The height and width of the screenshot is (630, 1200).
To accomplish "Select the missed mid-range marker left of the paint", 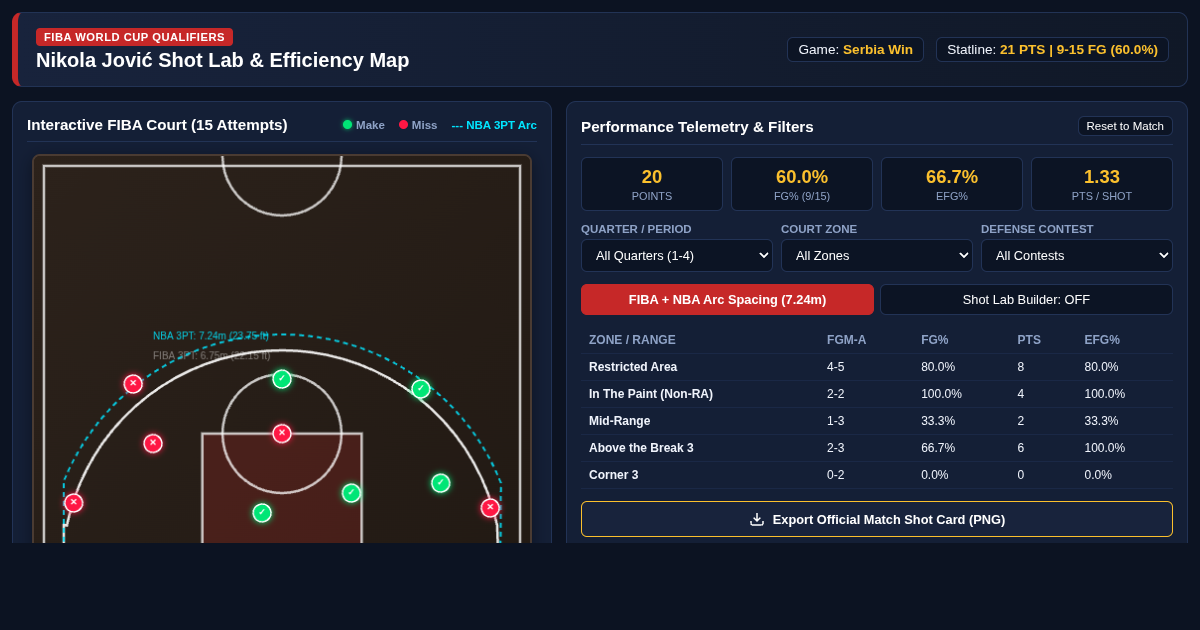I will click(153, 443).
